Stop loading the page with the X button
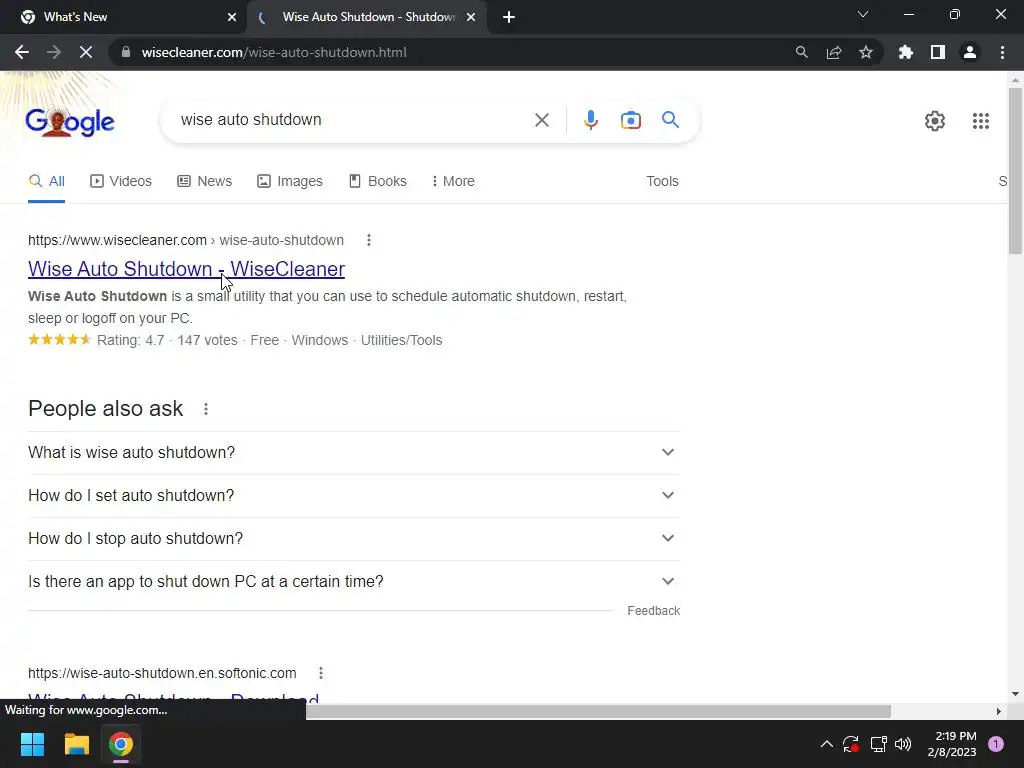Viewport: 1024px width, 768px height. (86, 52)
